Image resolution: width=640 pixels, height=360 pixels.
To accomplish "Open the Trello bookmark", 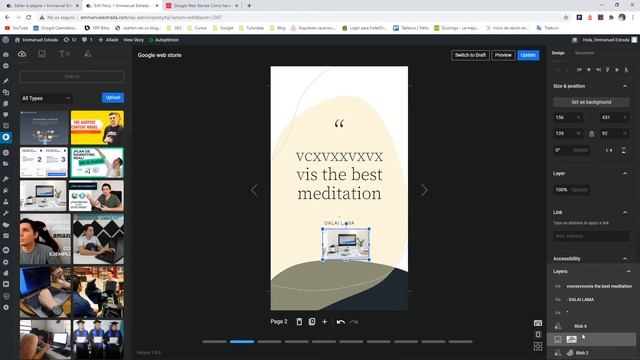I will coord(411,28).
